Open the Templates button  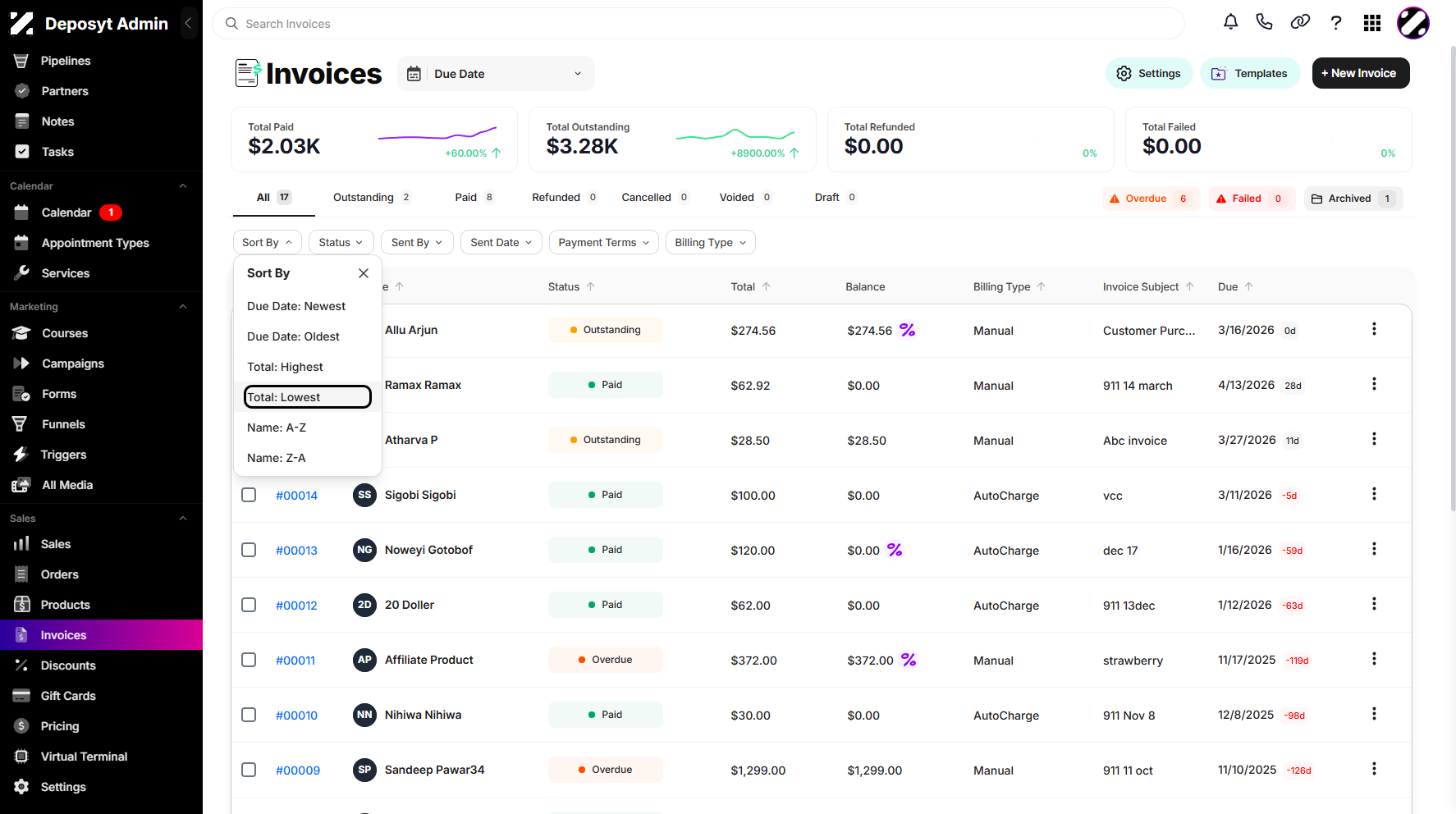(x=1250, y=73)
